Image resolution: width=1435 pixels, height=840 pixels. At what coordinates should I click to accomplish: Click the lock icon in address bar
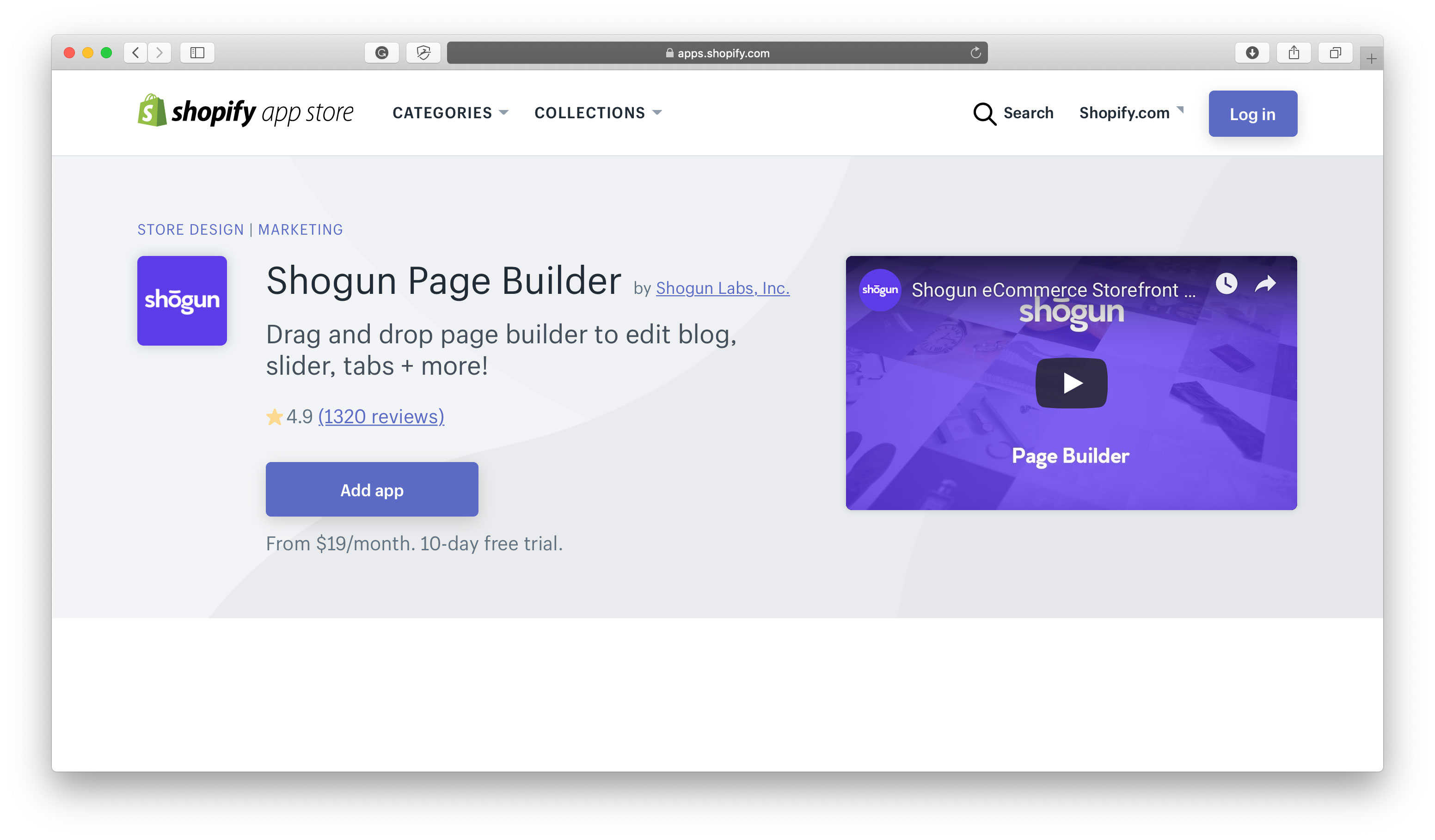pos(669,53)
